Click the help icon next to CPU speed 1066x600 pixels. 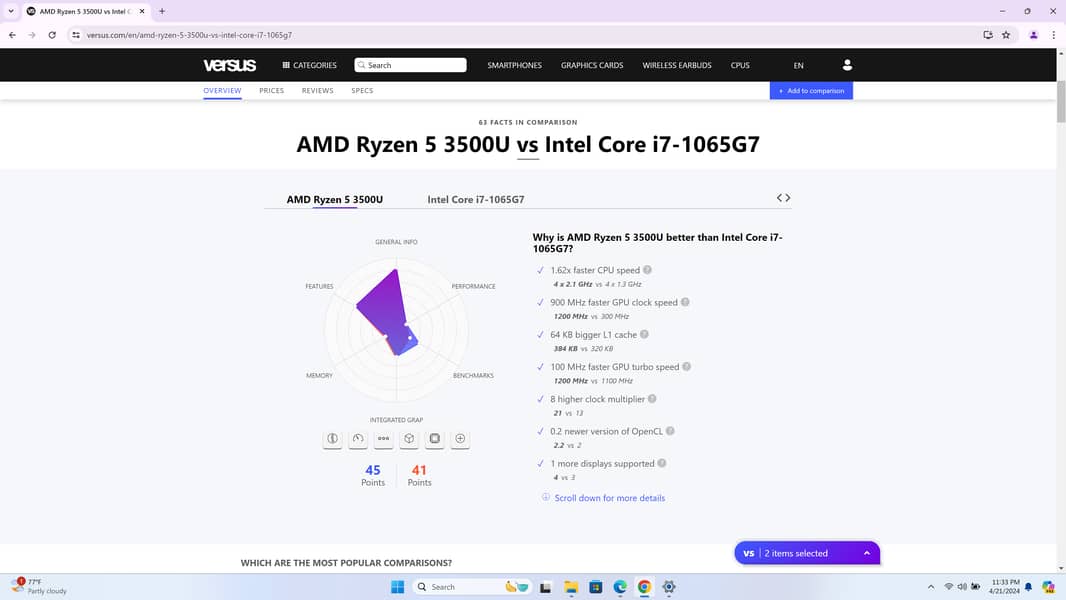[x=647, y=270]
